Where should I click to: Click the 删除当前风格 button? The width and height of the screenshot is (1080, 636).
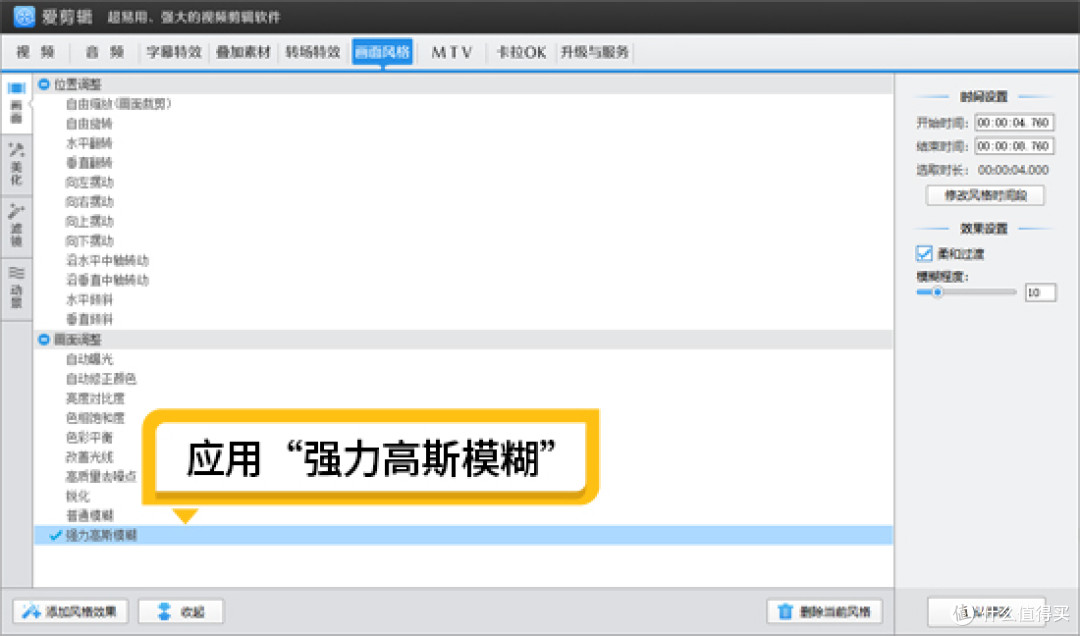coord(824,611)
